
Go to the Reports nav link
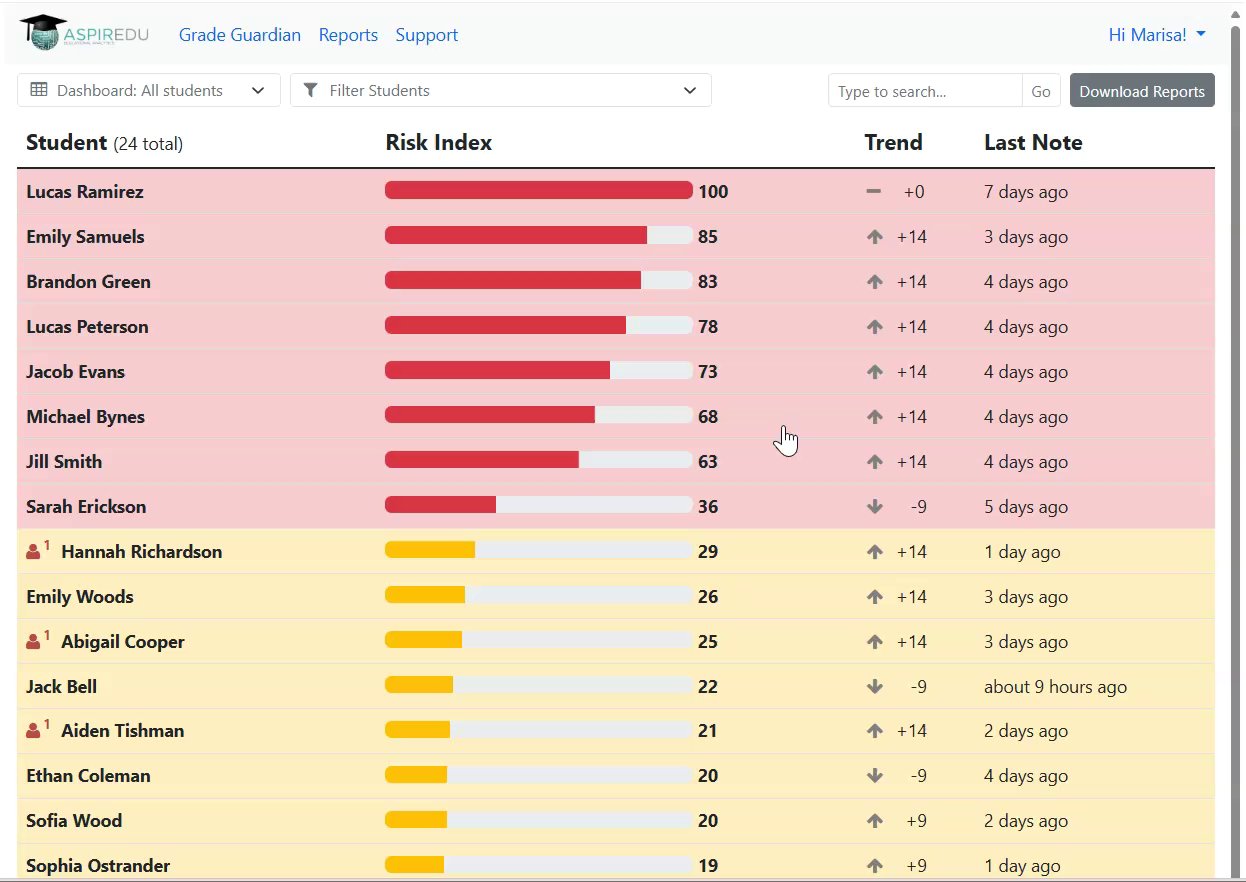tap(348, 35)
